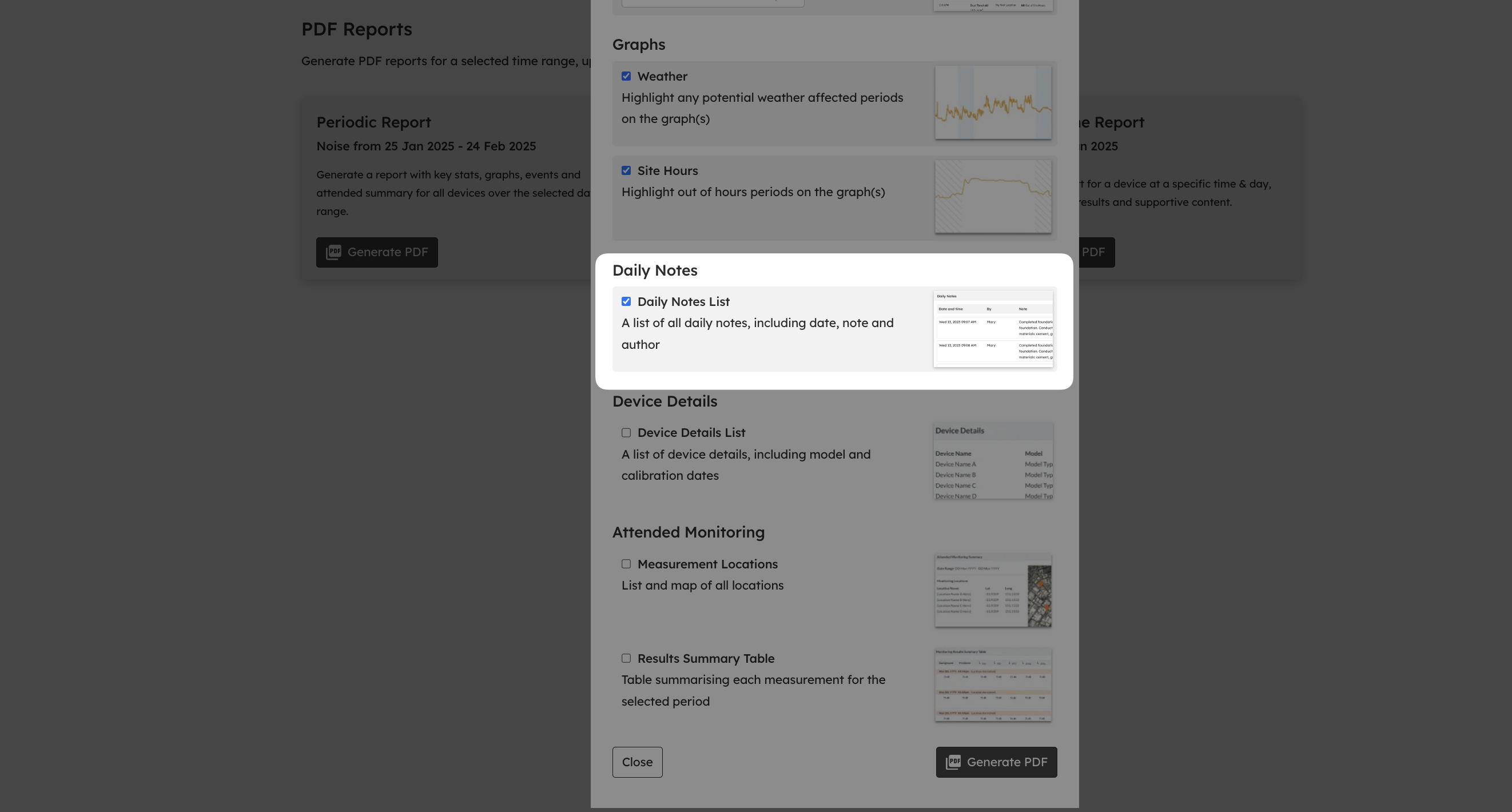This screenshot has height=812, width=1512.
Task: Click the PDF icon in dialog's Generate PDF button
Action: [x=953, y=762]
